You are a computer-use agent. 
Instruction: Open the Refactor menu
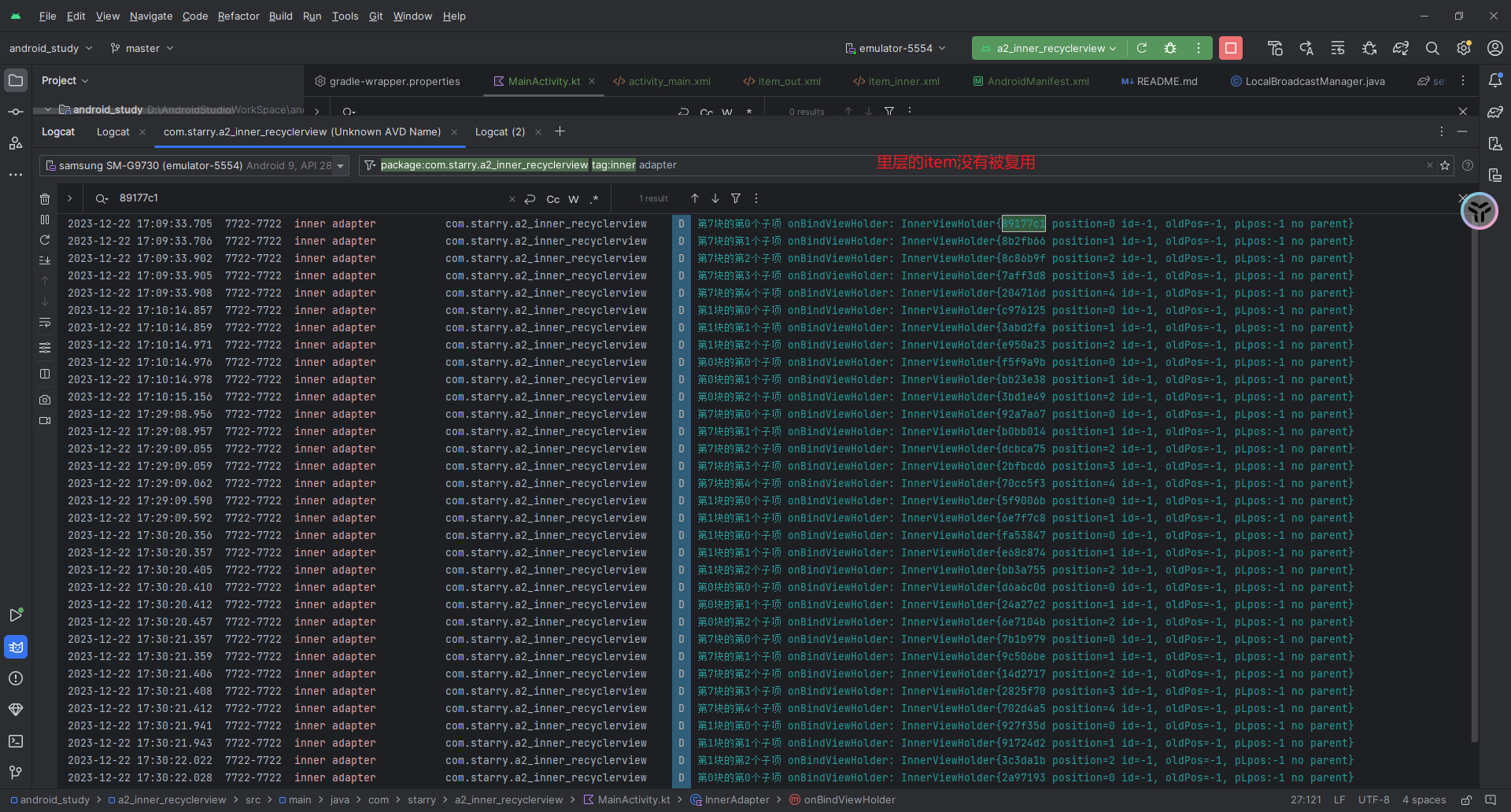pos(238,16)
